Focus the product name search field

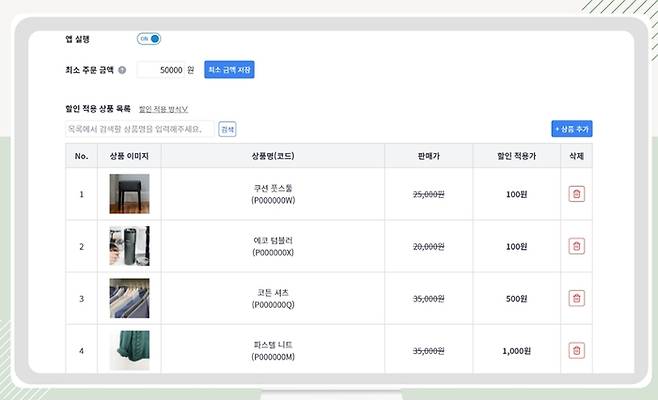click(139, 129)
